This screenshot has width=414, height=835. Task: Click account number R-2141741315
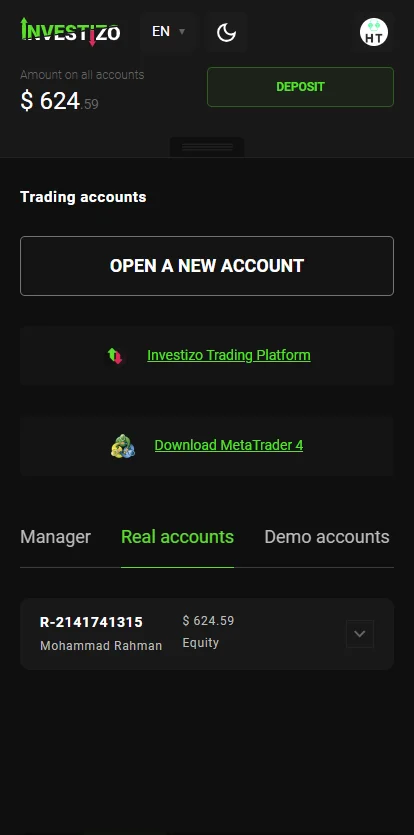(92, 622)
